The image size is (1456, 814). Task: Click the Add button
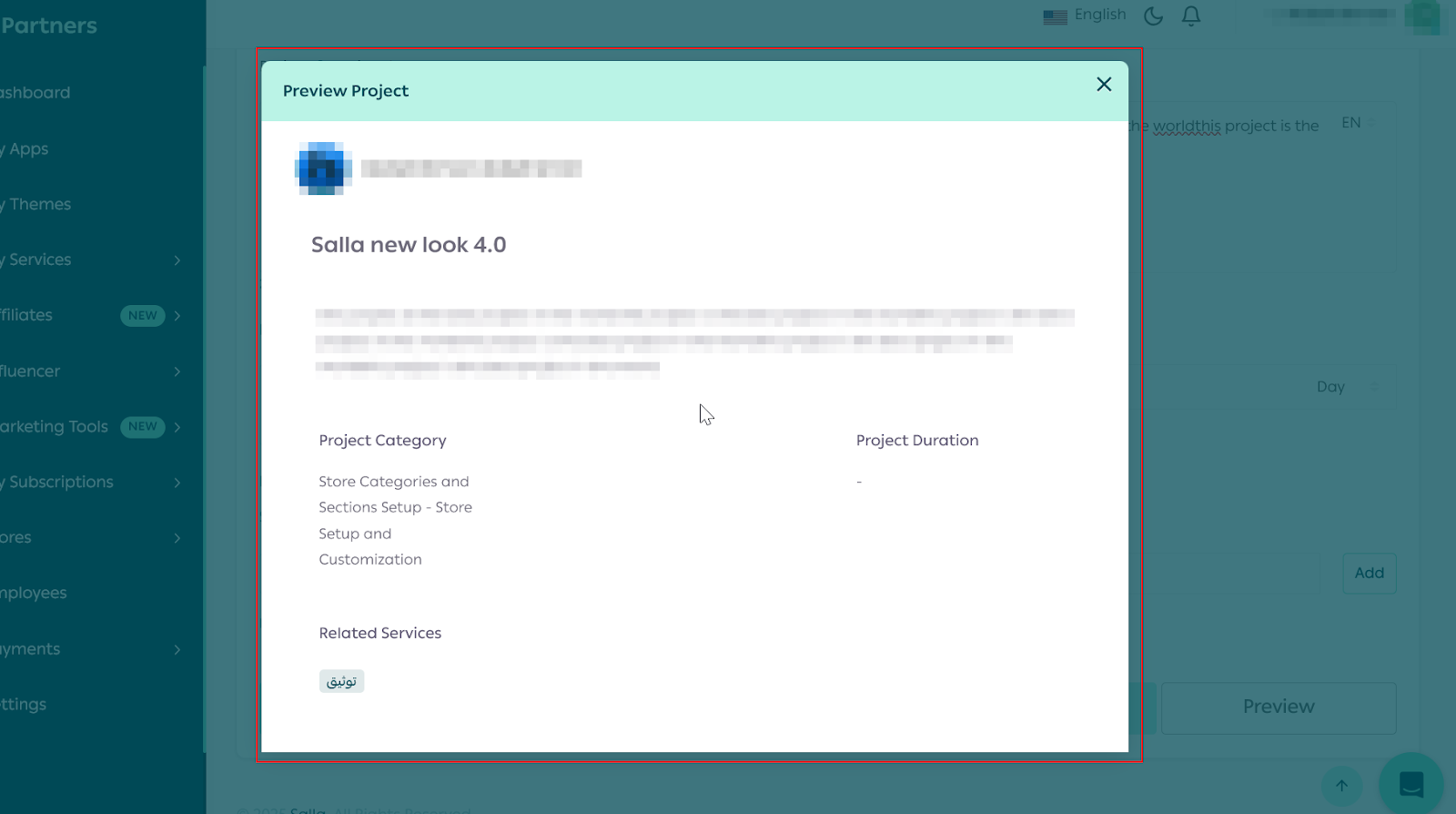(1369, 574)
